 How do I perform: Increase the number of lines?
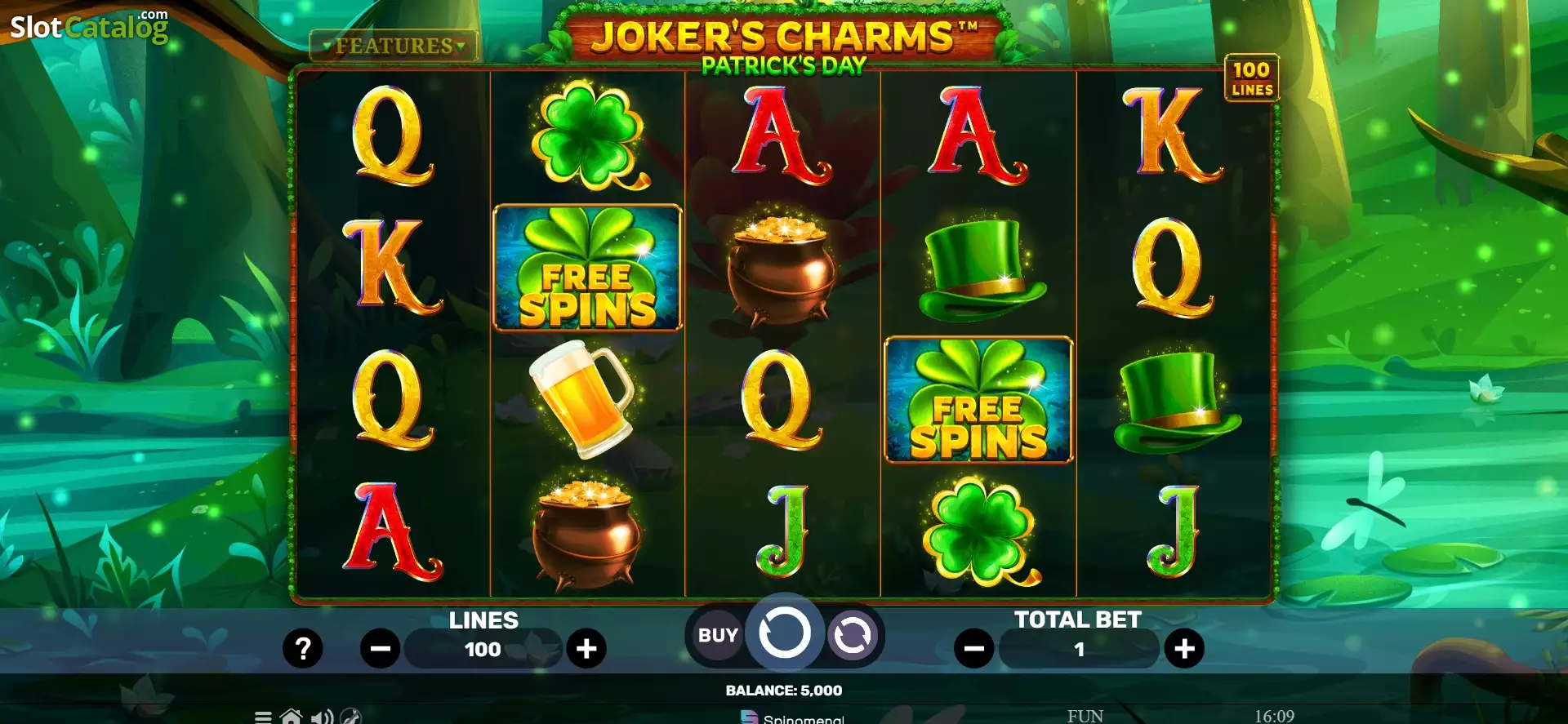(x=586, y=649)
